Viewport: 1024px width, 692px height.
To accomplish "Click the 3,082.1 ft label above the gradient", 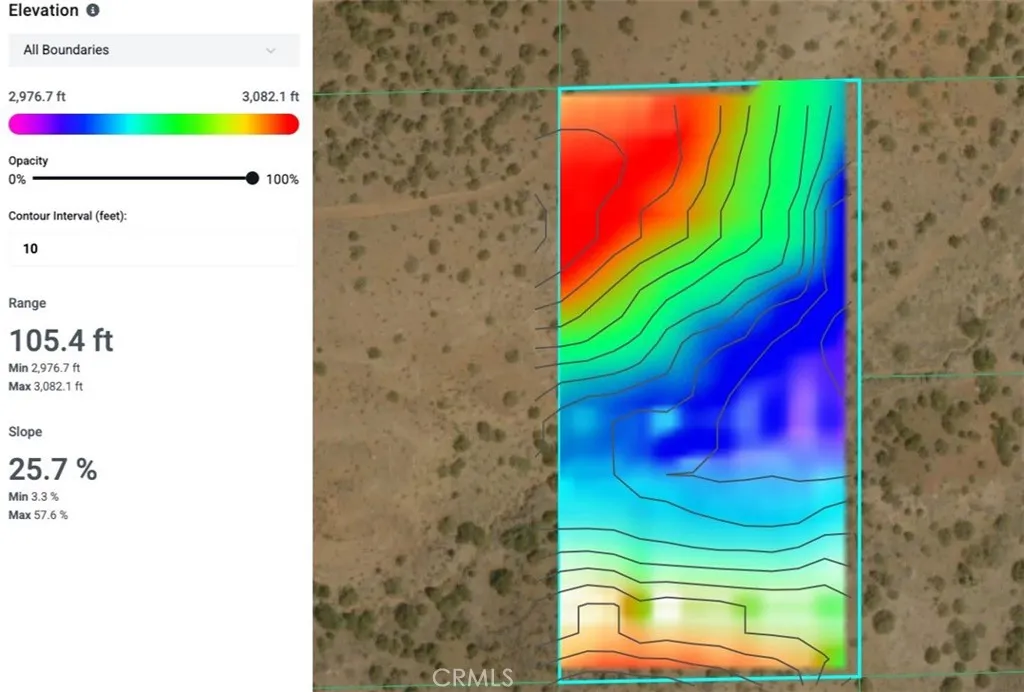I will (x=270, y=97).
